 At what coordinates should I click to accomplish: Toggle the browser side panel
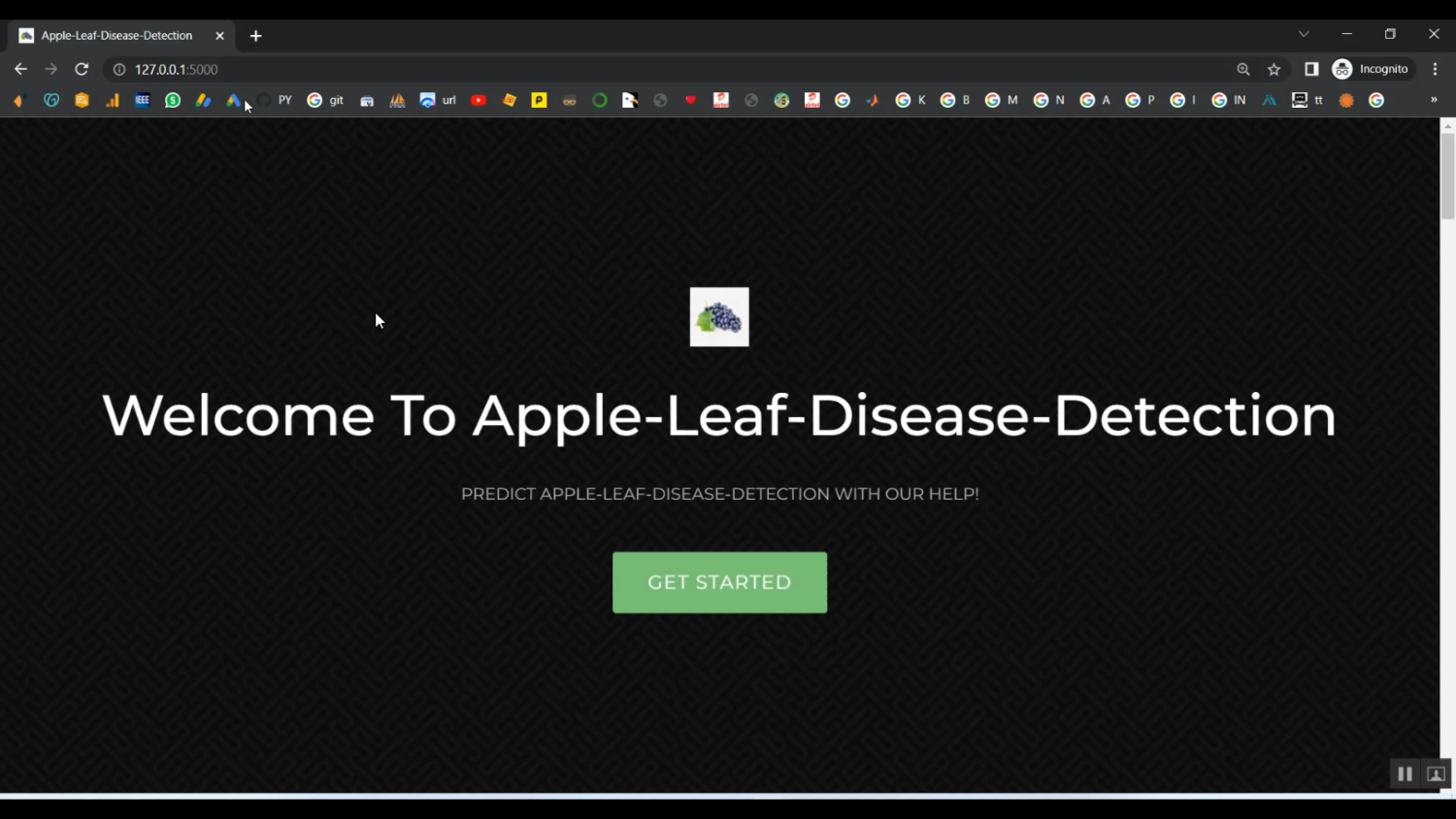[x=1311, y=69]
